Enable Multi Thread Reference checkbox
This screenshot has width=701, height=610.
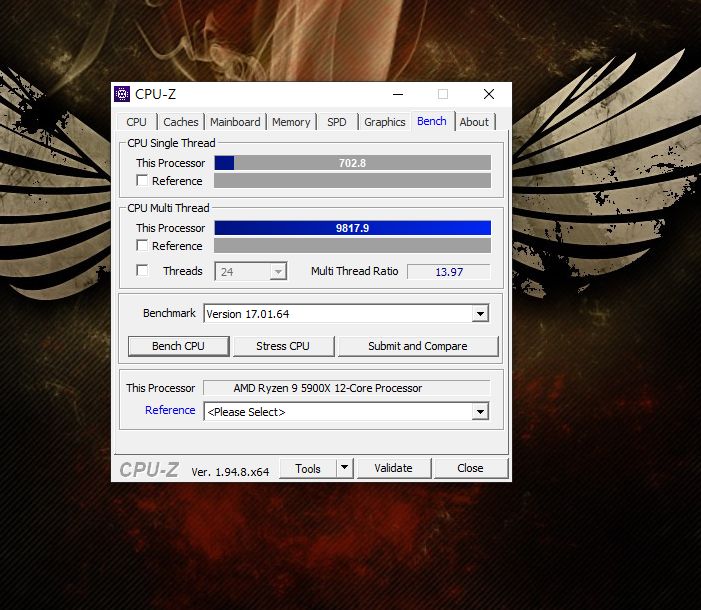click(x=142, y=245)
